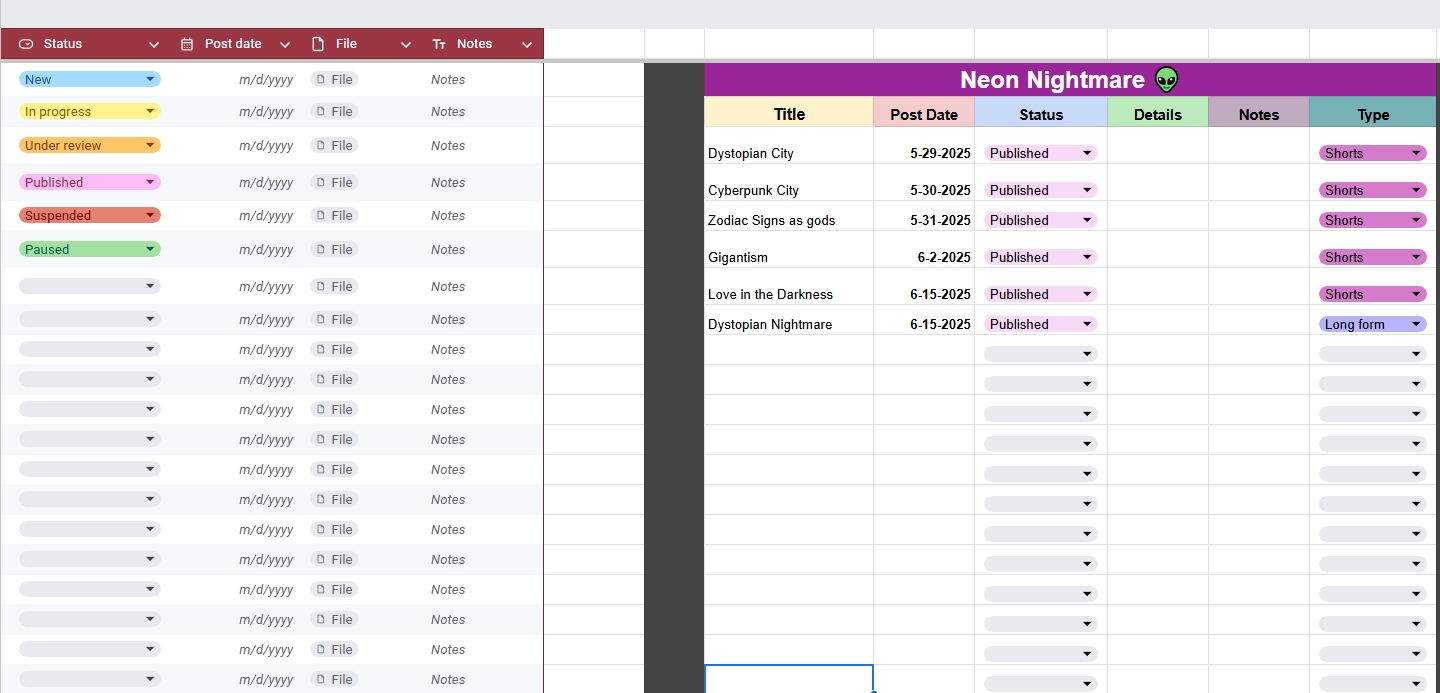Click the File chip in the In progress row
1440x693 pixels.
tap(334, 111)
